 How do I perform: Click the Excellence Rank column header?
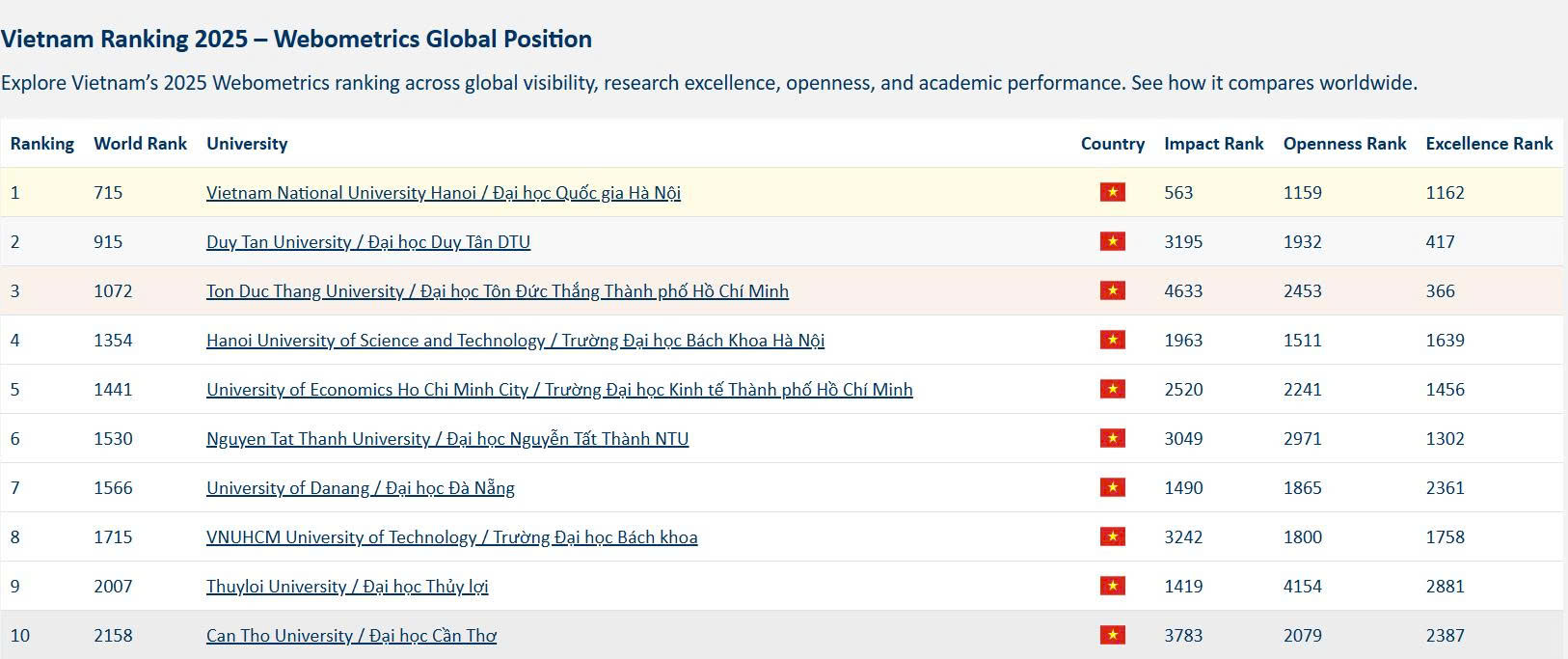pyautogui.click(x=1489, y=144)
